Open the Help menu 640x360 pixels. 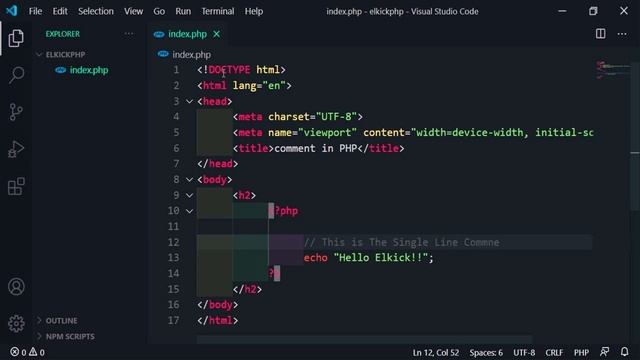253,11
